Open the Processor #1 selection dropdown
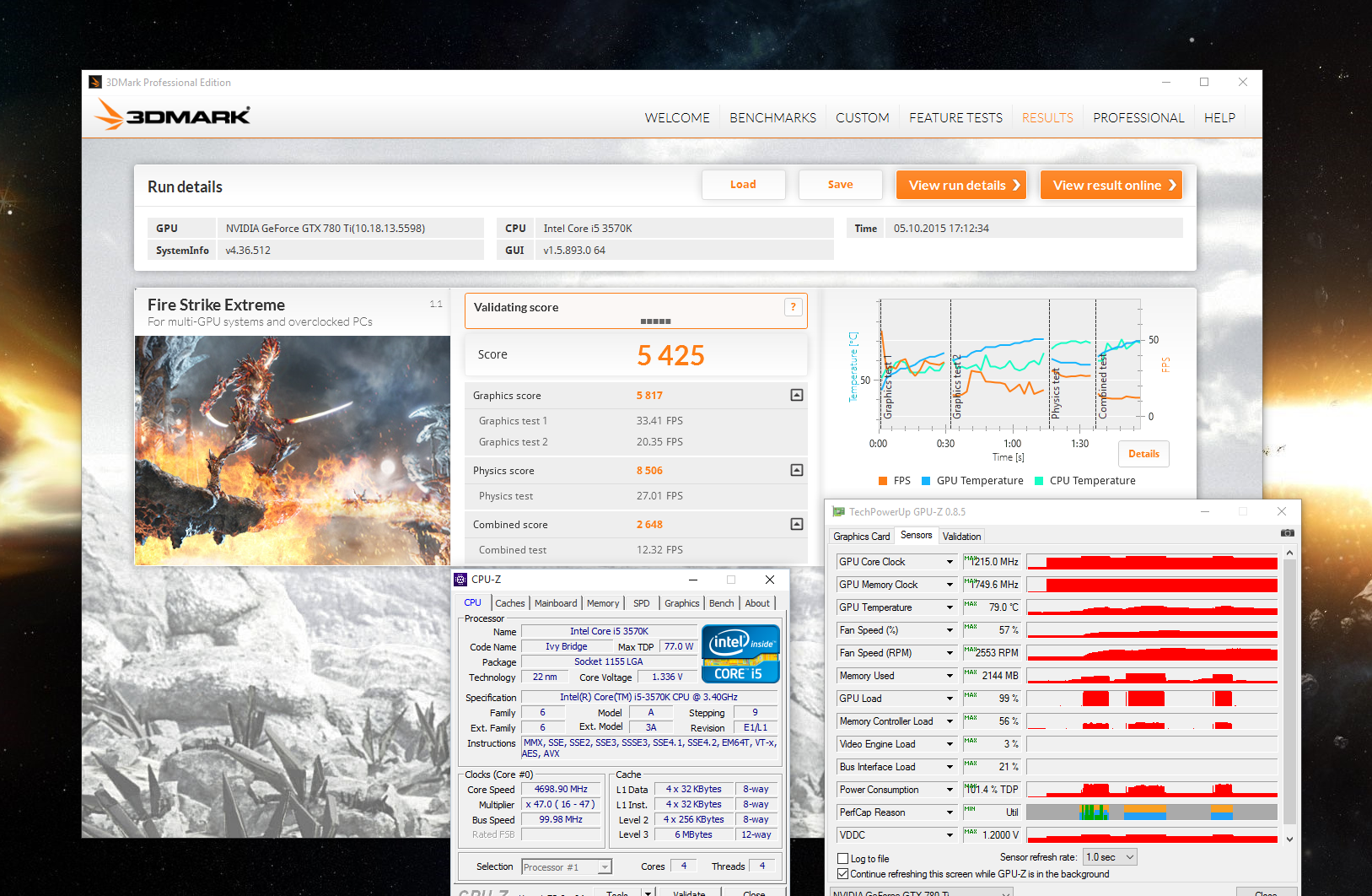This screenshot has width=1372, height=896. pyautogui.click(x=567, y=867)
